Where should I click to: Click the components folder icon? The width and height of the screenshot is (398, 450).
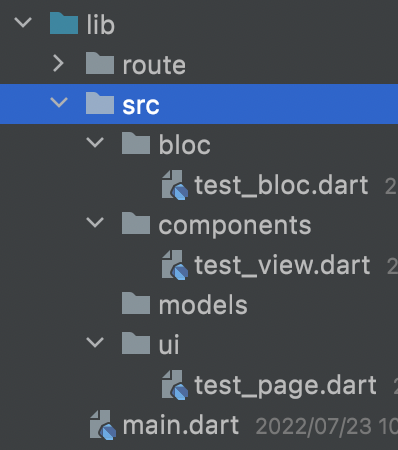[x=136, y=223]
